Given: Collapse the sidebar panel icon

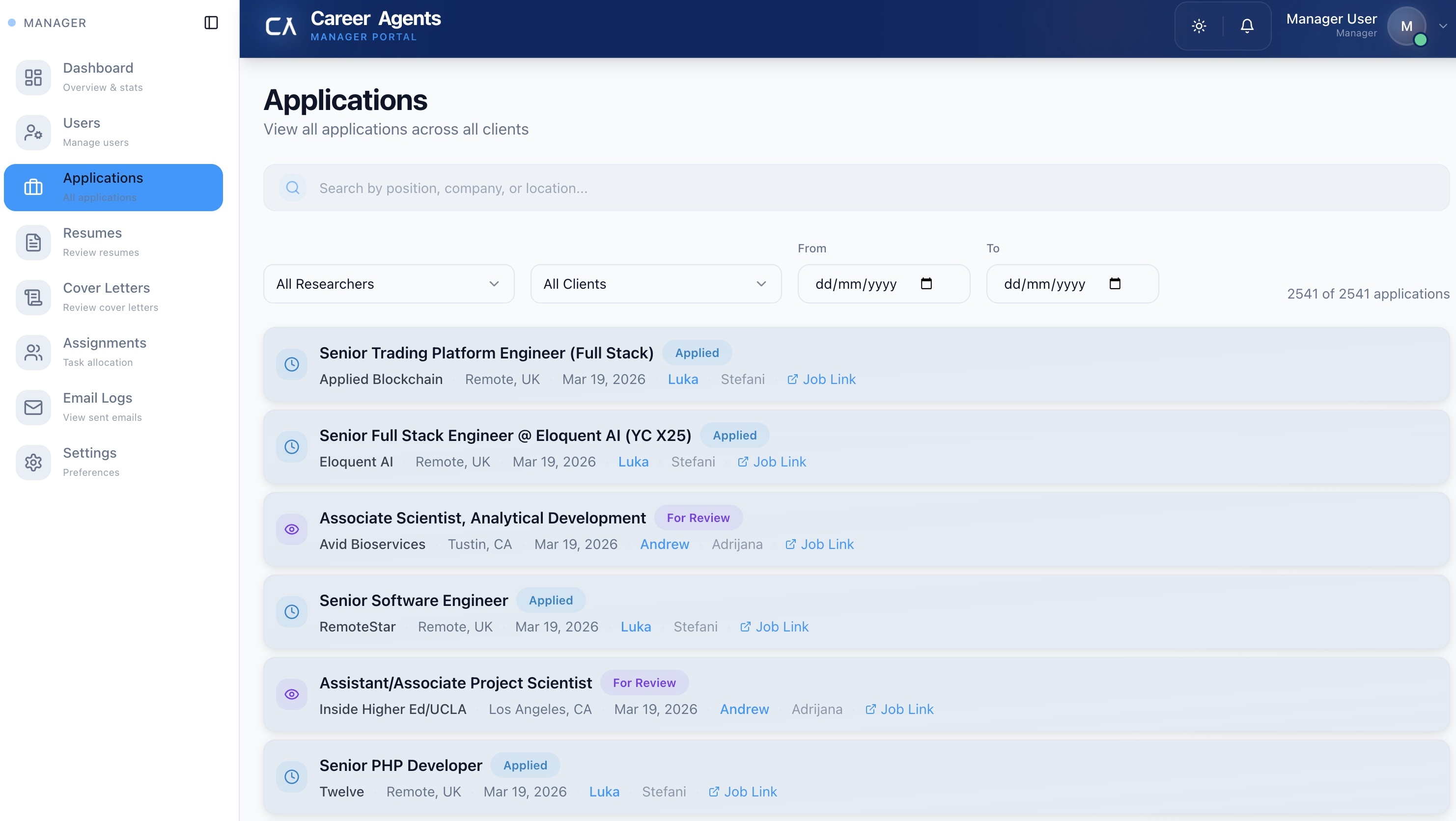Looking at the screenshot, I should (211, 23).
